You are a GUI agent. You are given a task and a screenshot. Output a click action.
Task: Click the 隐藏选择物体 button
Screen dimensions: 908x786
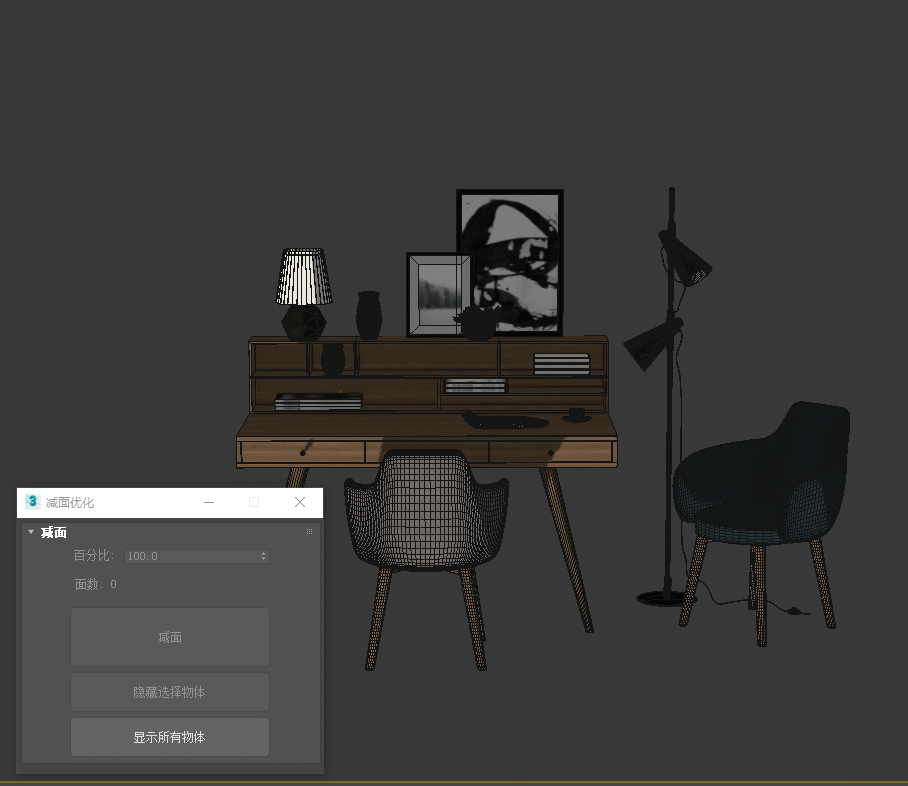point(169,692)
